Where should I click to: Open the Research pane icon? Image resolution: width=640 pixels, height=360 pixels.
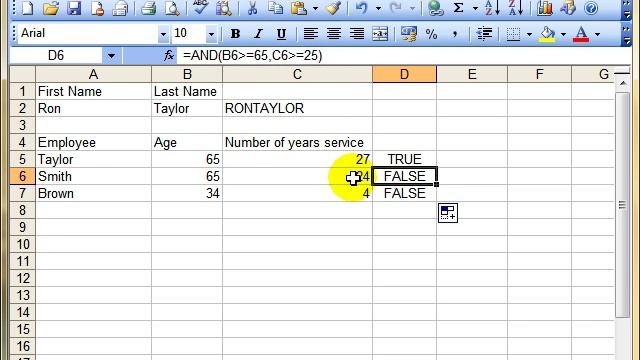click(223, 8)
